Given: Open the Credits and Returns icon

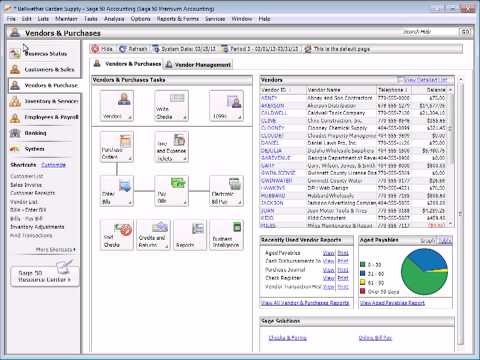Looking at the screenshot, I should (153, 235).
